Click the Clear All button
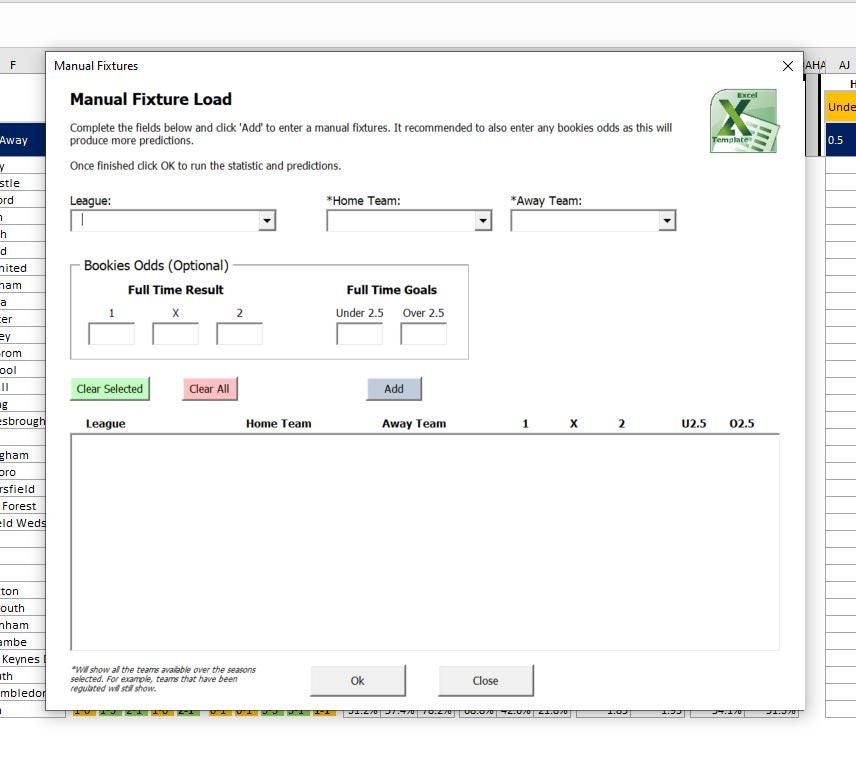 (208, 389)
